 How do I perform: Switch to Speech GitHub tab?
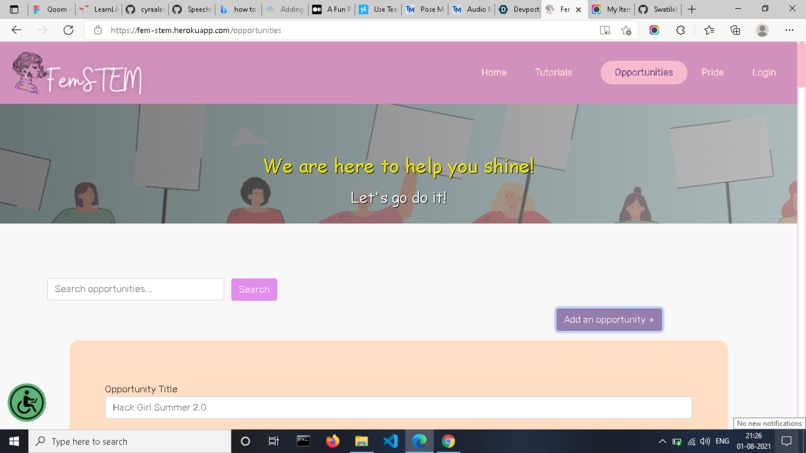(192, 9)
